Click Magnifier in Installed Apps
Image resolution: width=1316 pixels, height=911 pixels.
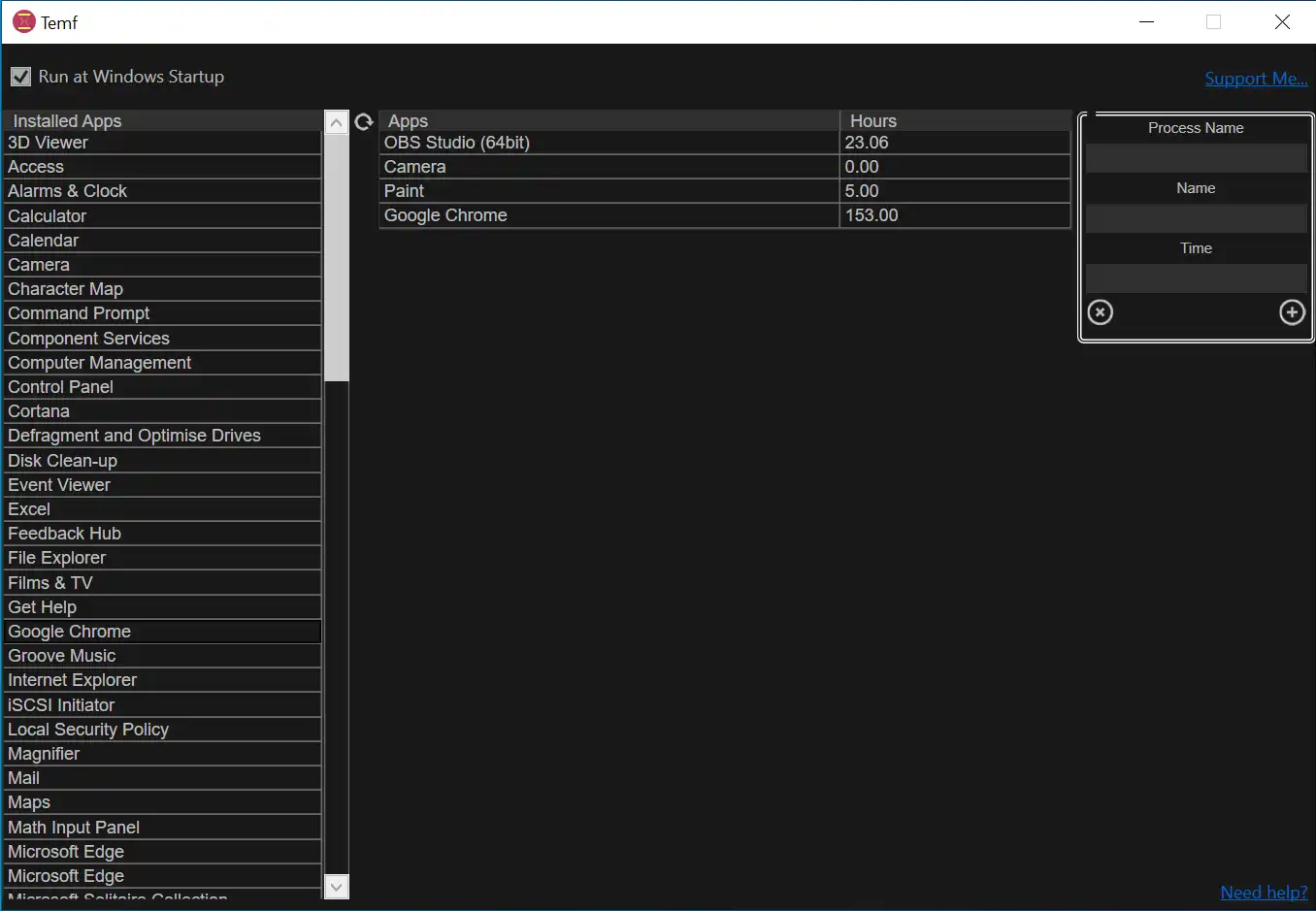162,754
